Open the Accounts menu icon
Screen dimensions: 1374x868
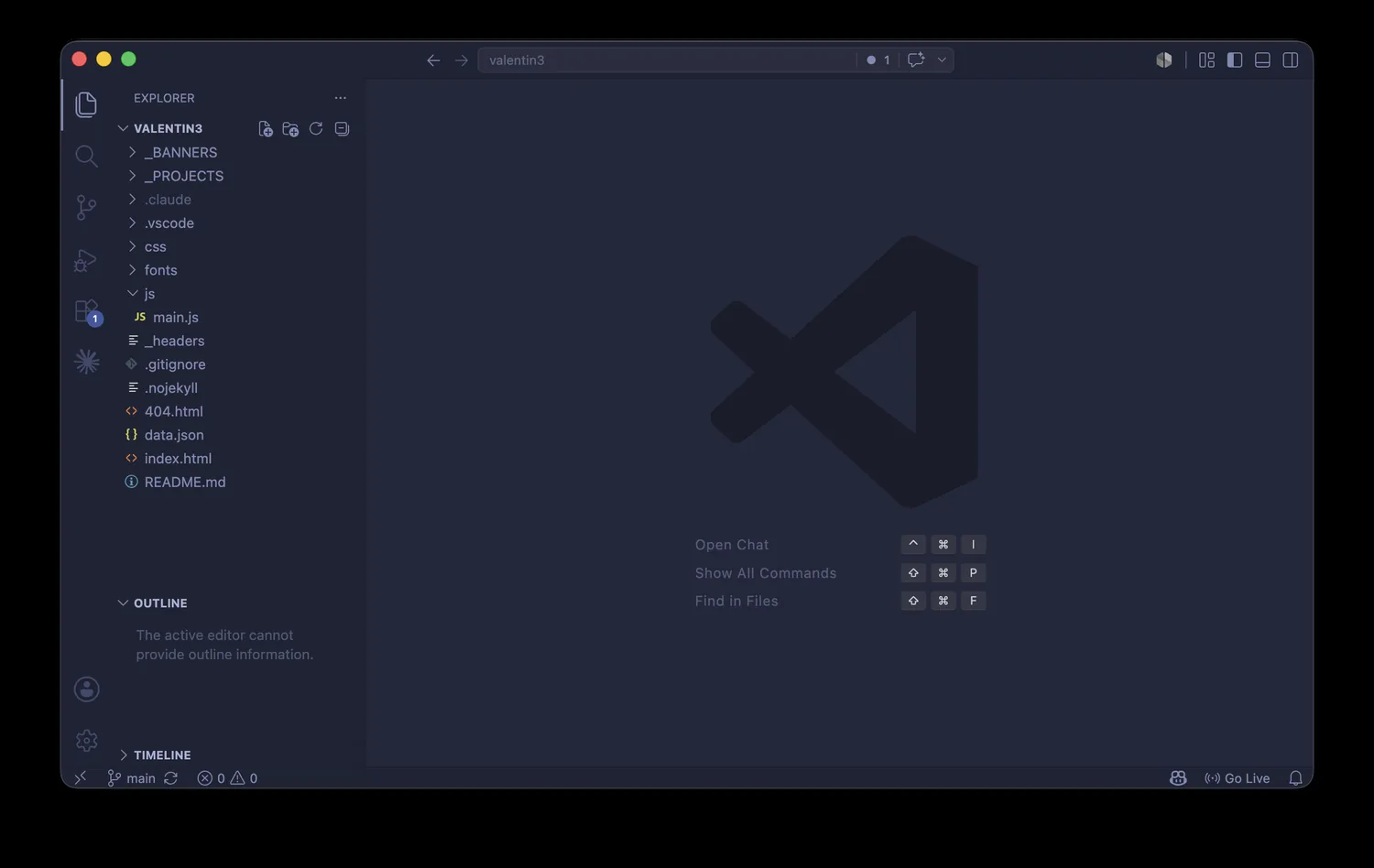[x=87, y=689]
